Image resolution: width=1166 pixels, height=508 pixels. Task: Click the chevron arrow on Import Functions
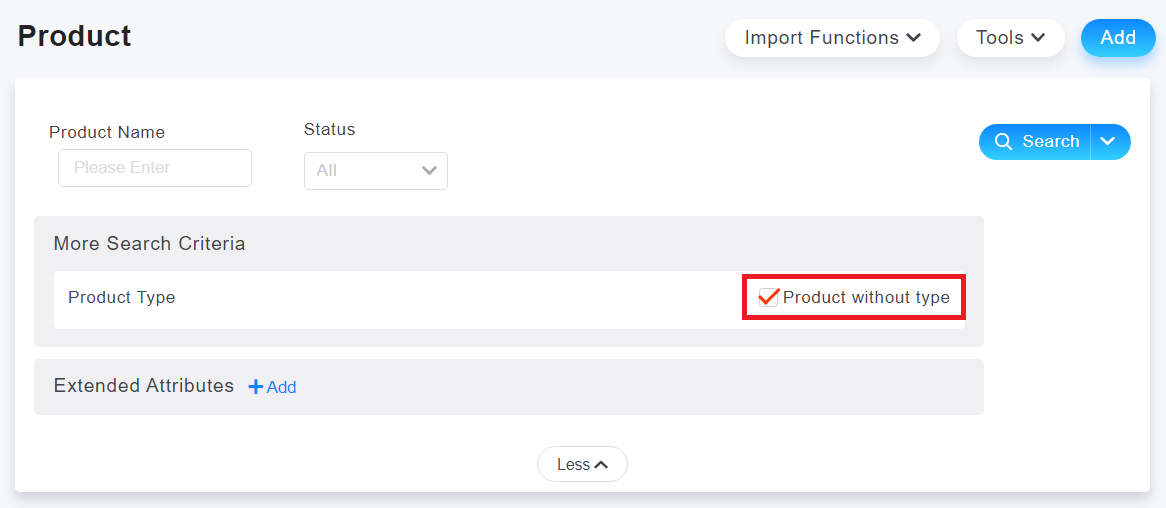(914, 38)
